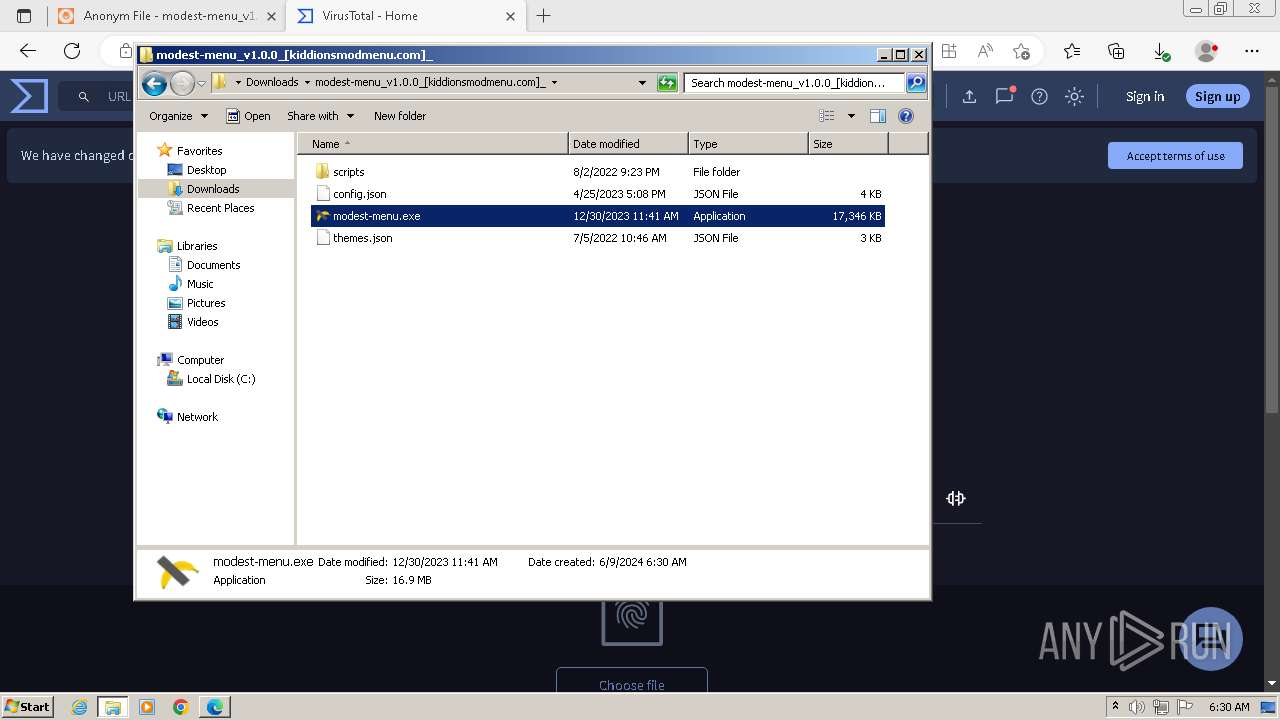This screenshot has width=1280, height=720.
Task: Click VirusTotal upload icon
Action: click(x=969, y=97)
